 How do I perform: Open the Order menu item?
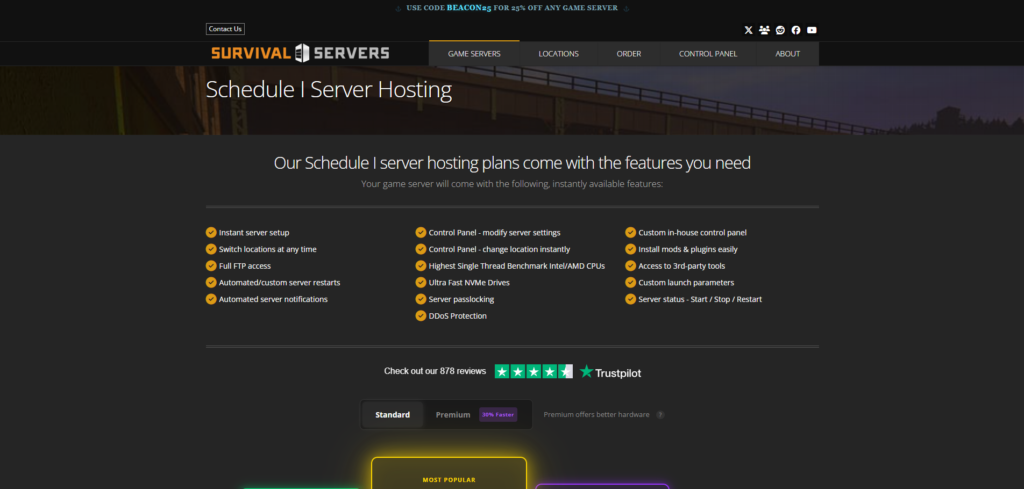point(629,54)
